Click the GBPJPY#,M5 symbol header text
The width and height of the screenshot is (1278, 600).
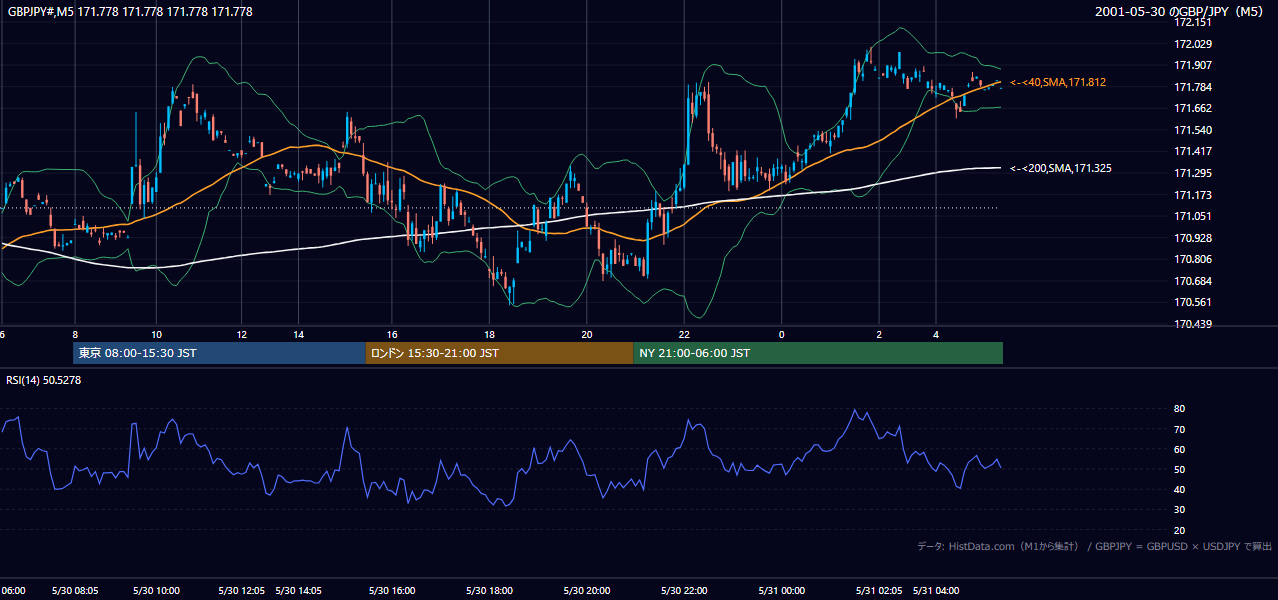point(130,11)
